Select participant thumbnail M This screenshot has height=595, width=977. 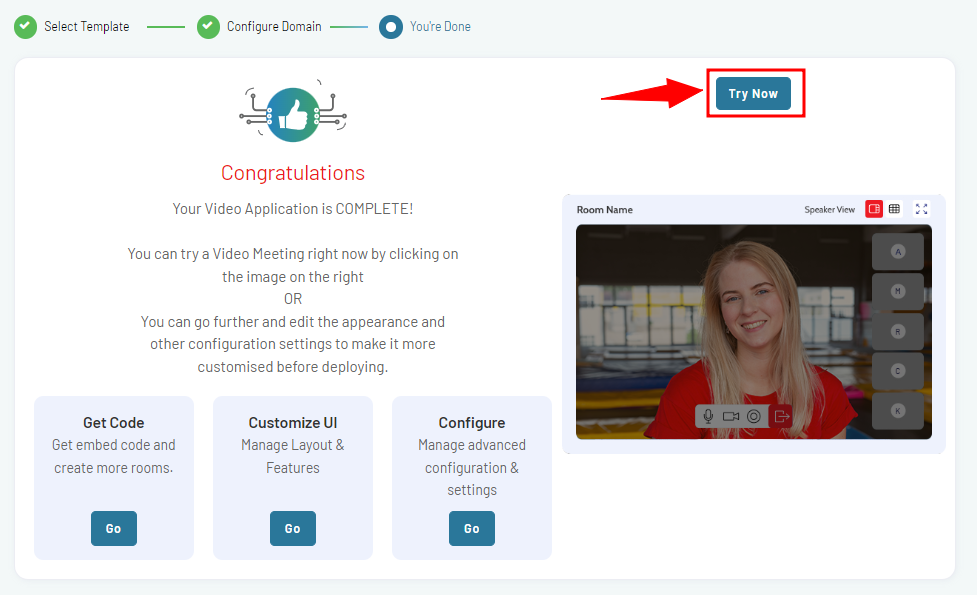tap(898, 291)
